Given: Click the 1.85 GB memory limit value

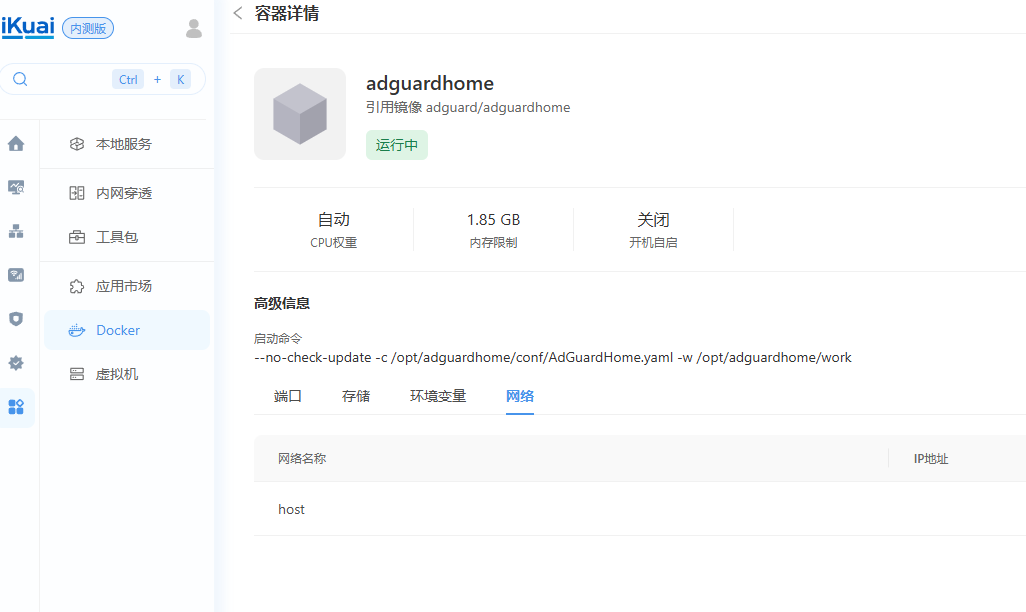Looking at the screenshot, I should point(493,219).
